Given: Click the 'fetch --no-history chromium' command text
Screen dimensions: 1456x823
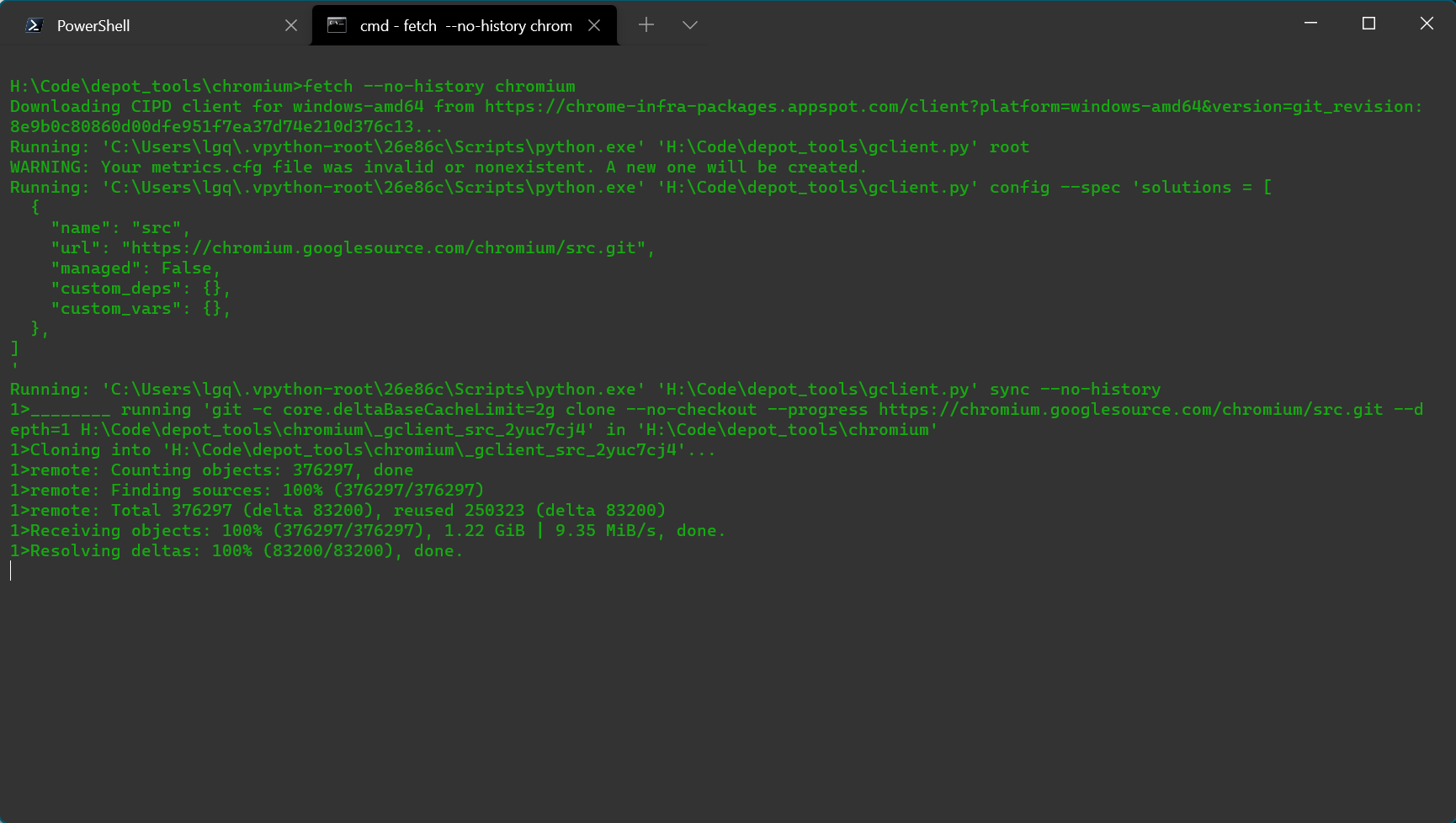Looking at the screenshot, I should pyautogui.click(x=439, y=87).
